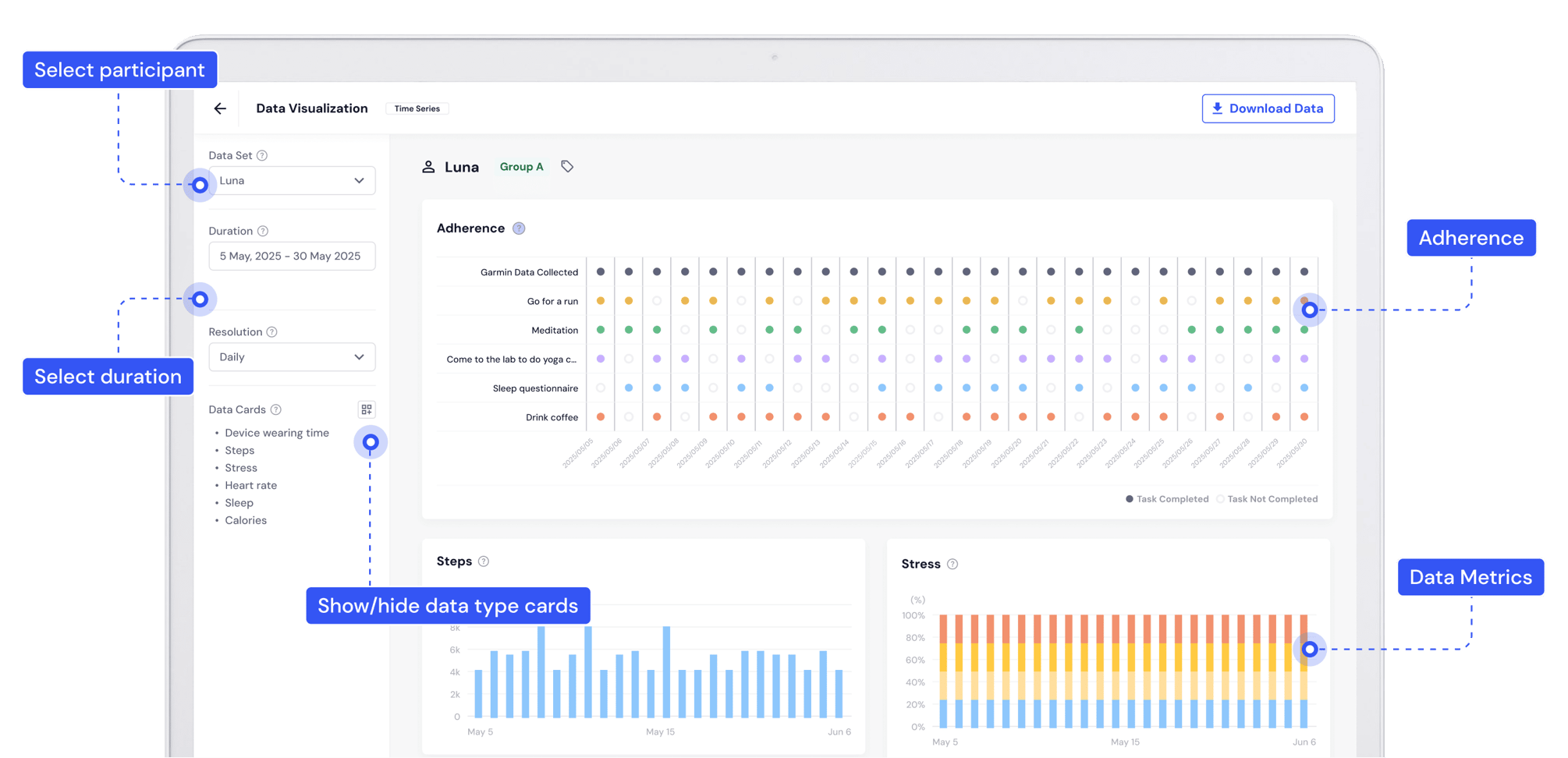Go back with the left arrow icon
The height and width of the screenshot is (758, 1568).
tap(220, 108)
